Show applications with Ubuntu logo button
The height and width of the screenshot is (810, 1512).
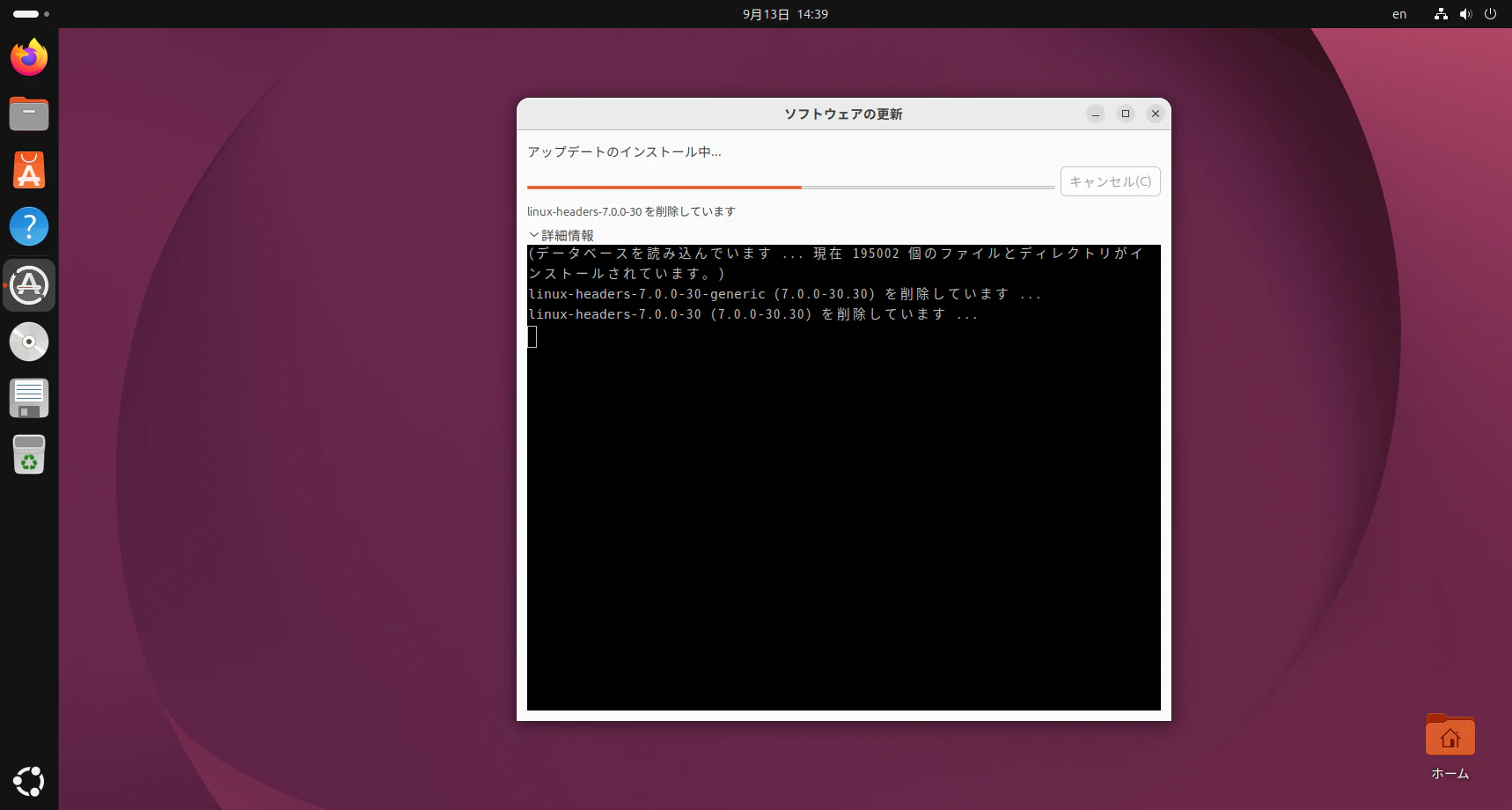[29, 781]
